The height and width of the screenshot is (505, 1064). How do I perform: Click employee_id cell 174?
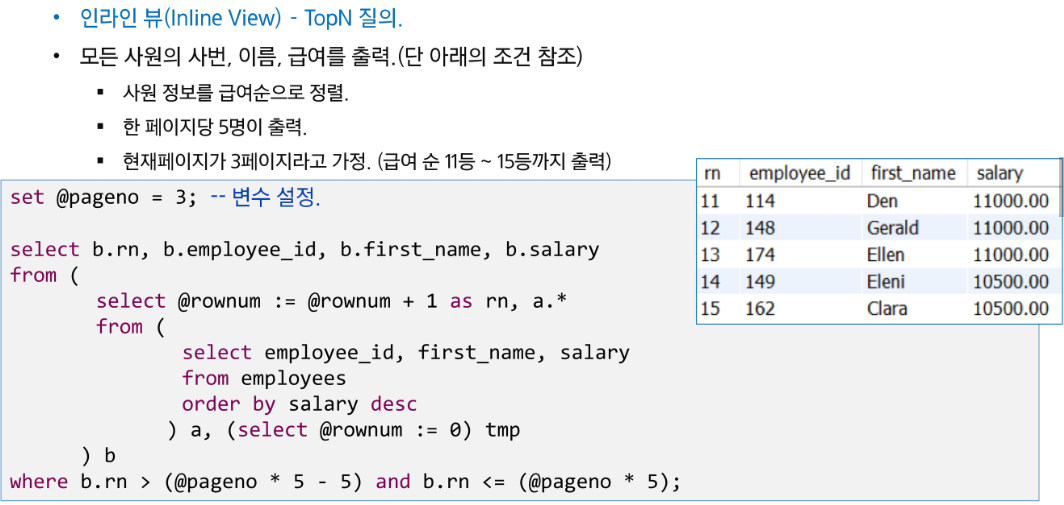pyautogui.click(x=759, y=255)
